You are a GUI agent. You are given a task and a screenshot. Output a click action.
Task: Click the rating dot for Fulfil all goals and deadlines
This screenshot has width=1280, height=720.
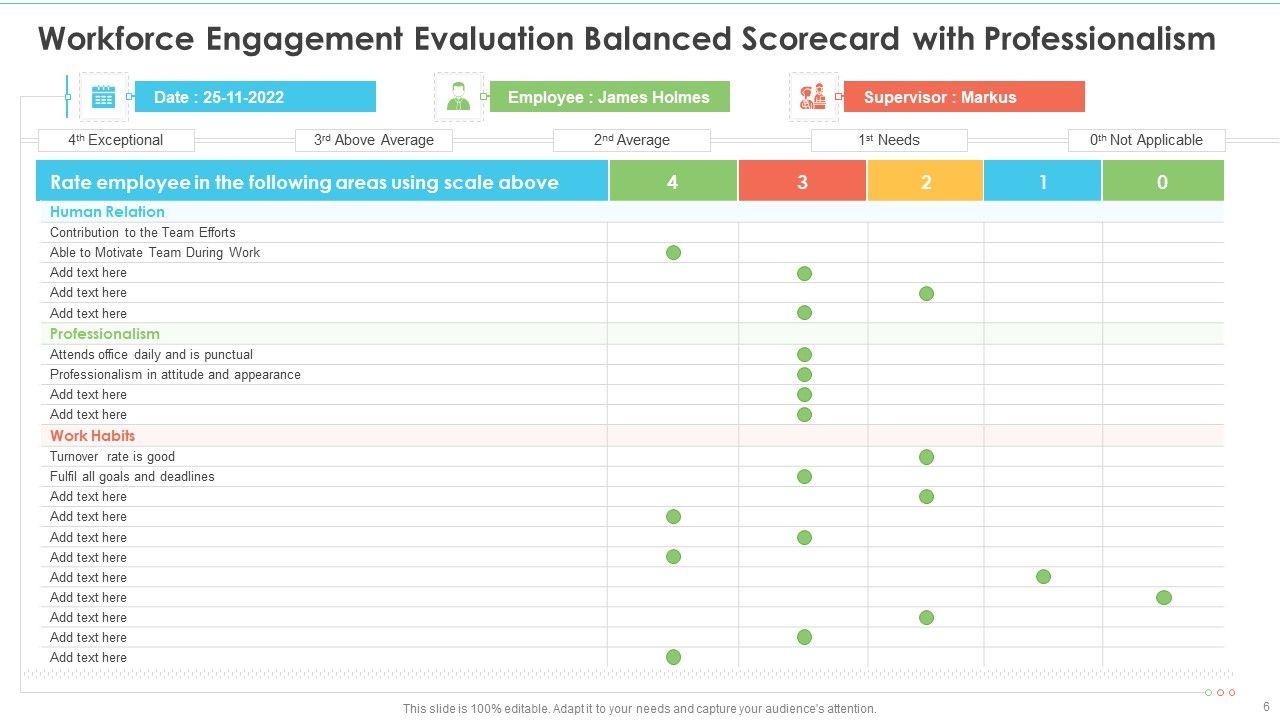tap(804, 477)
